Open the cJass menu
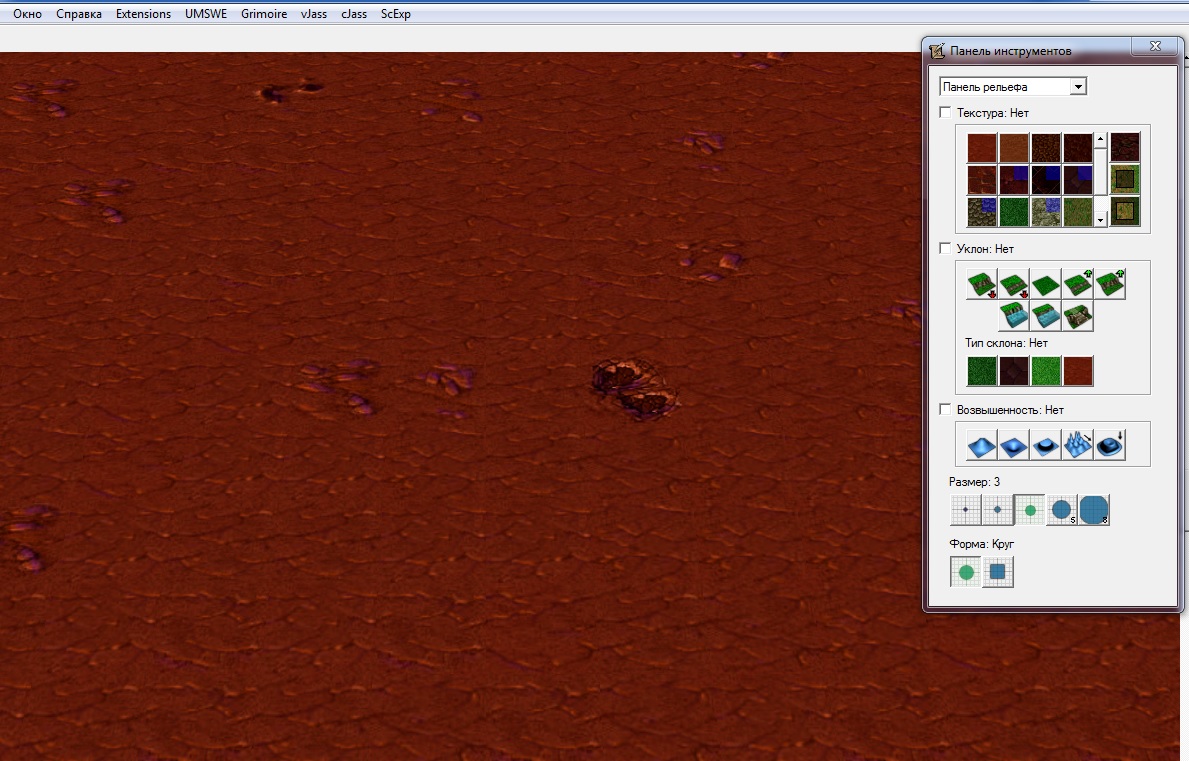 pyautogui.click(x=354, y=14)
